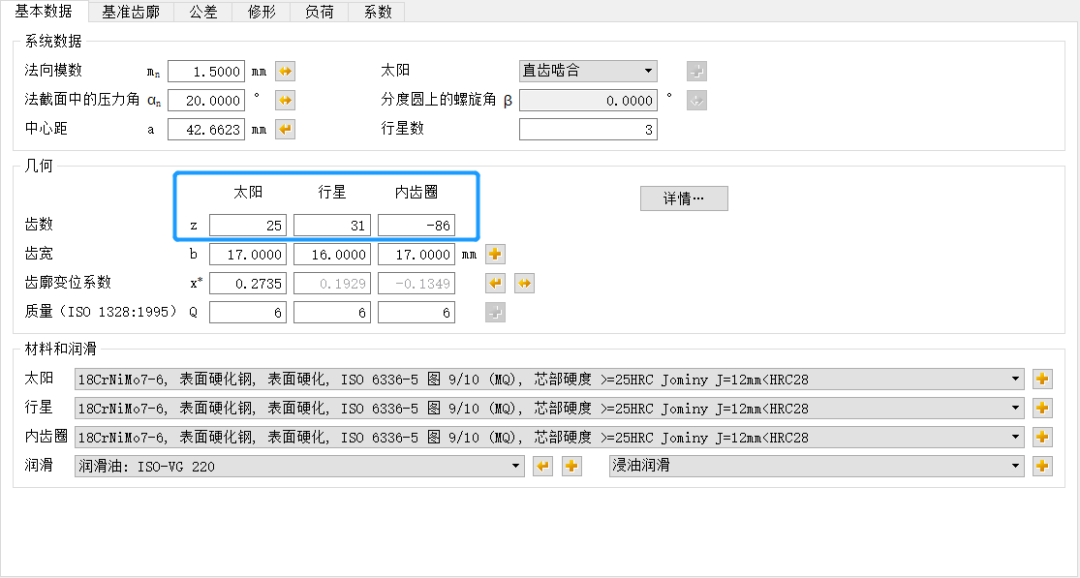Click the return-arrow icon next to 中心距
Image resolution: width=1080 pixels, height=578 pixels.
click(284, 129)
